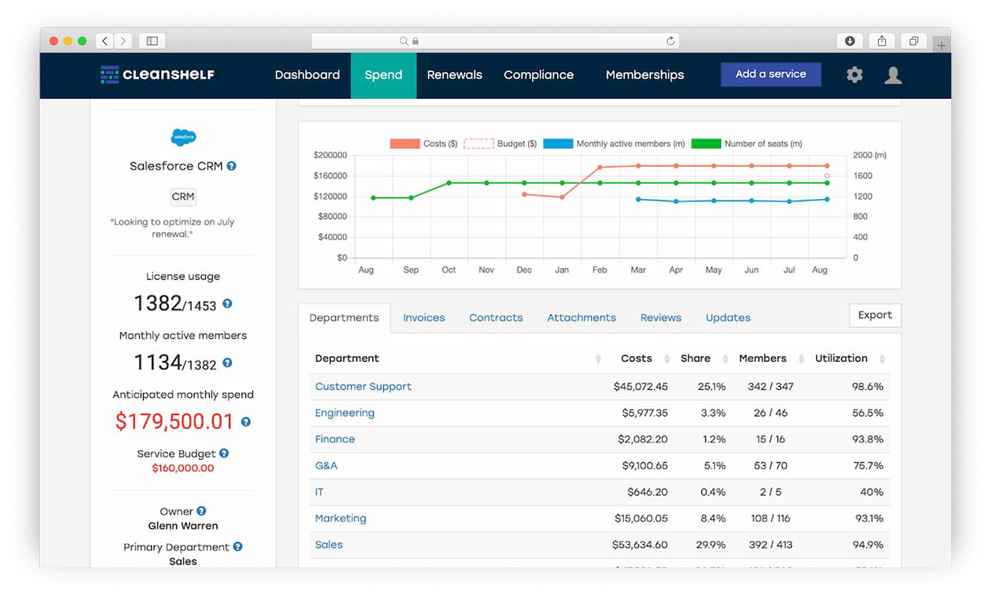The width and height of the screenshot is (990, 594).
Task: Reload the page with the refresh icon
Action: pos(671,41)
